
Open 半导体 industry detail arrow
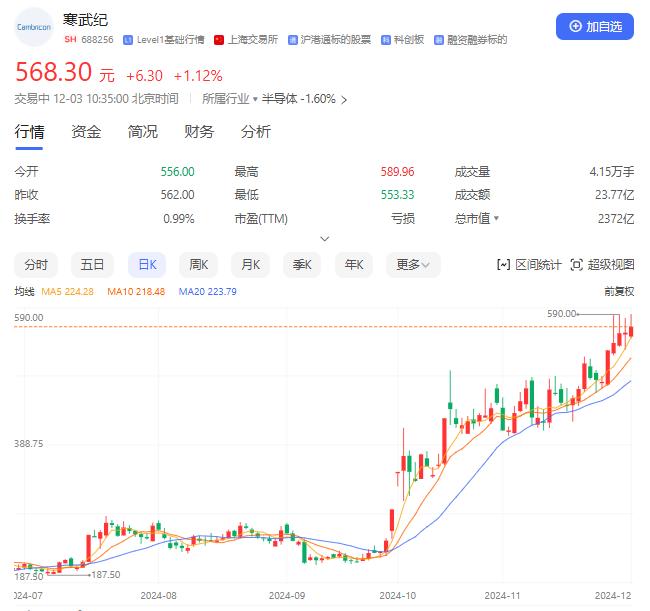coord(344,100)
